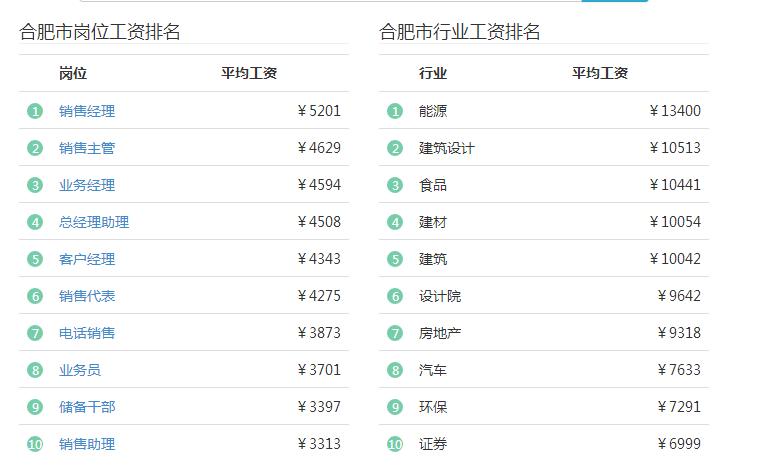The width and height of the screenshot is (764, 470).
Task: Select the 销售代表 job link
Action: click(x=87, y=296)
